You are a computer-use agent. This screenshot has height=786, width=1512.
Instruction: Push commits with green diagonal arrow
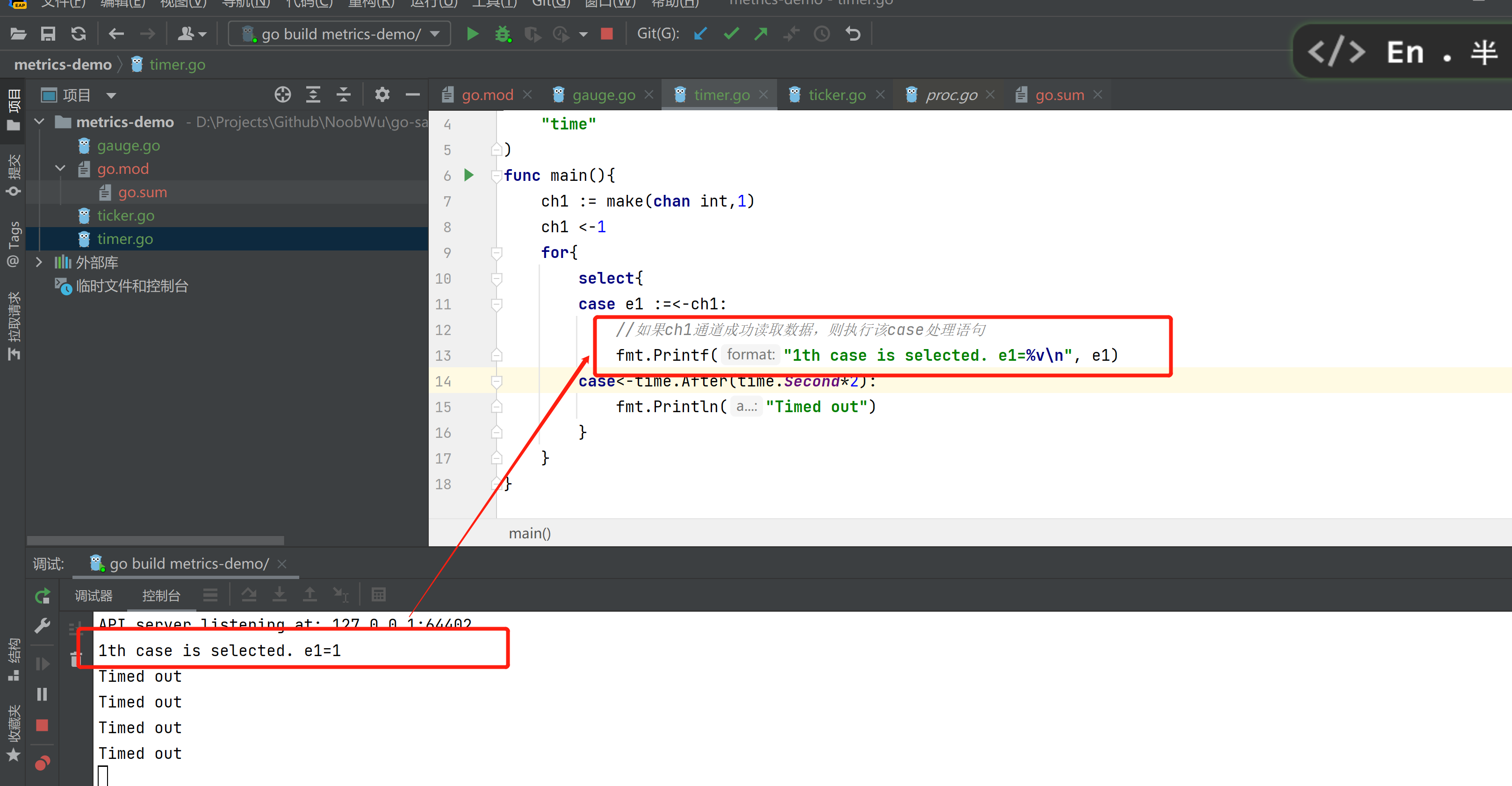[761, 34]
